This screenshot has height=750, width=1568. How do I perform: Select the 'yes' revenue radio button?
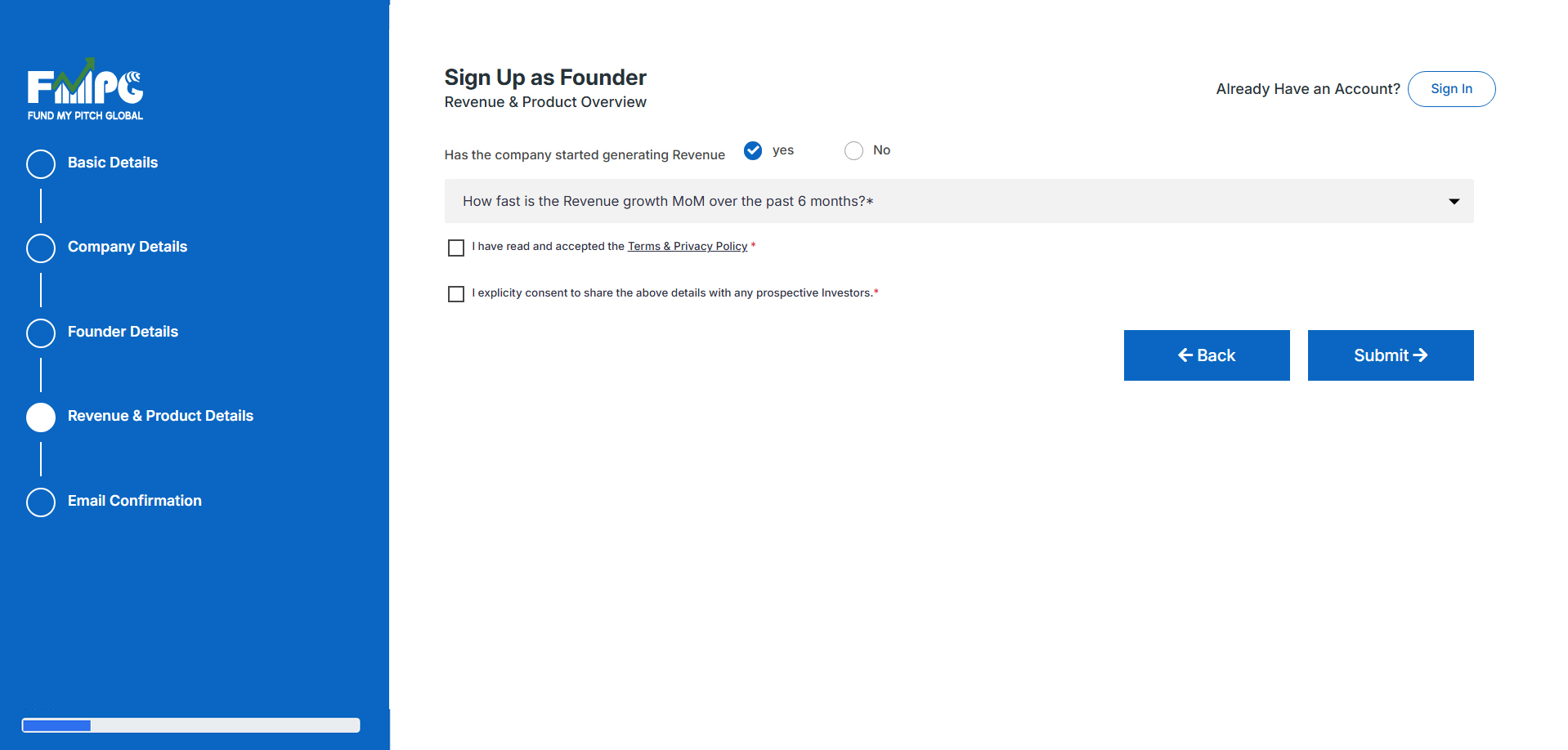click(753, 150)
